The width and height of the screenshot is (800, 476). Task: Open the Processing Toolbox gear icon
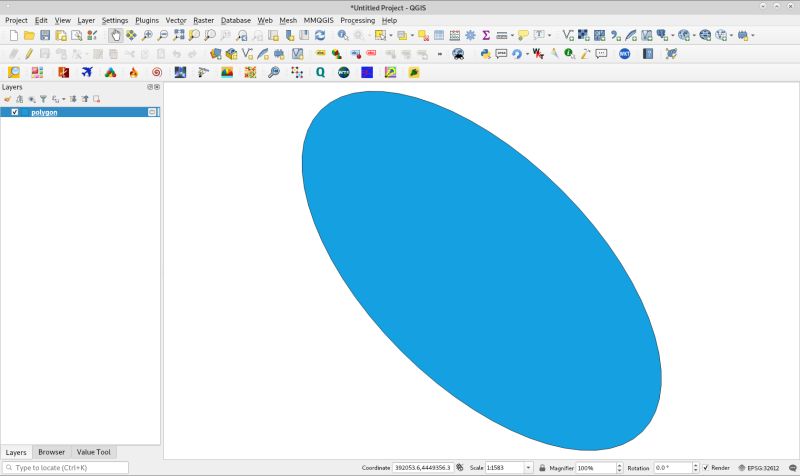pyautogui.click(x=470, y=35)
